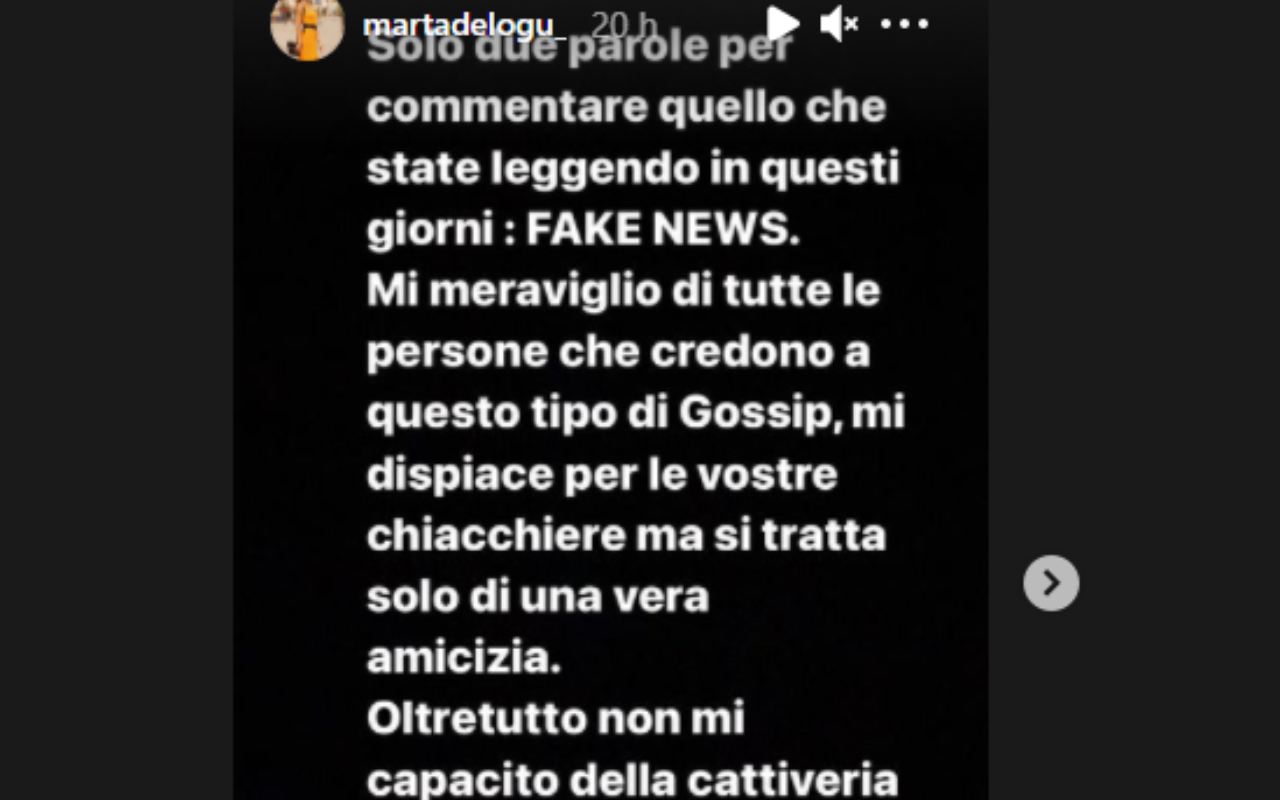Click the word "amicizia." in the story
Image resolution: width=1280 pixels, height=800 pixels.
point(464,658)
